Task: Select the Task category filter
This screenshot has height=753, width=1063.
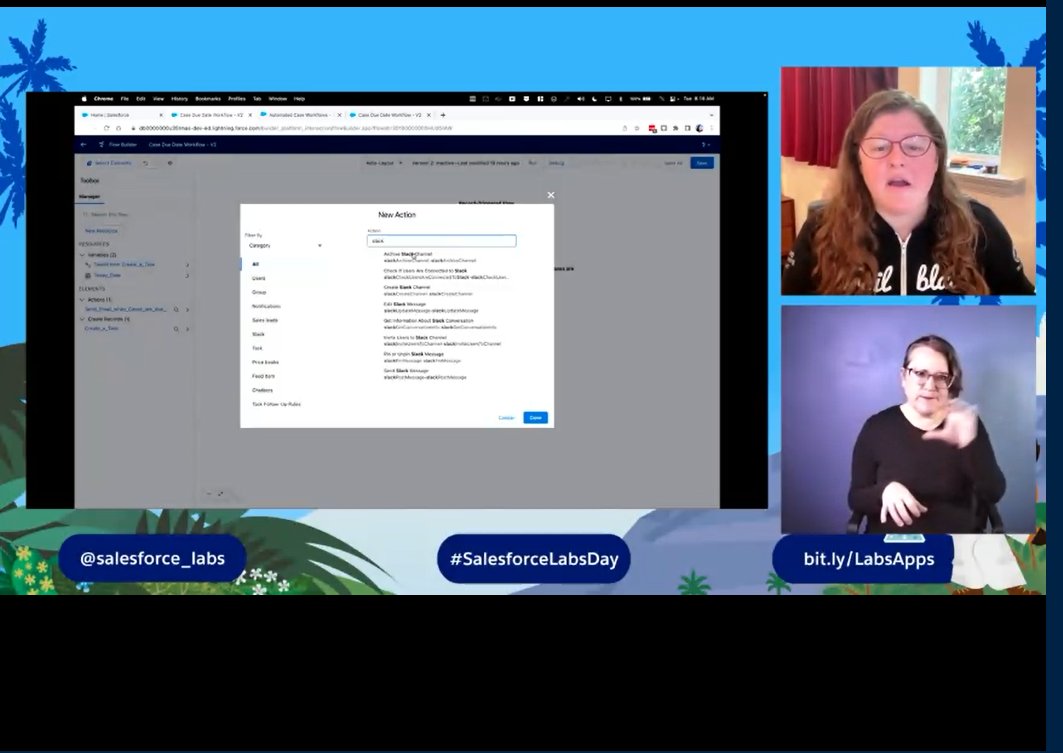Action: pyautogui.click(x=257, y=348)
